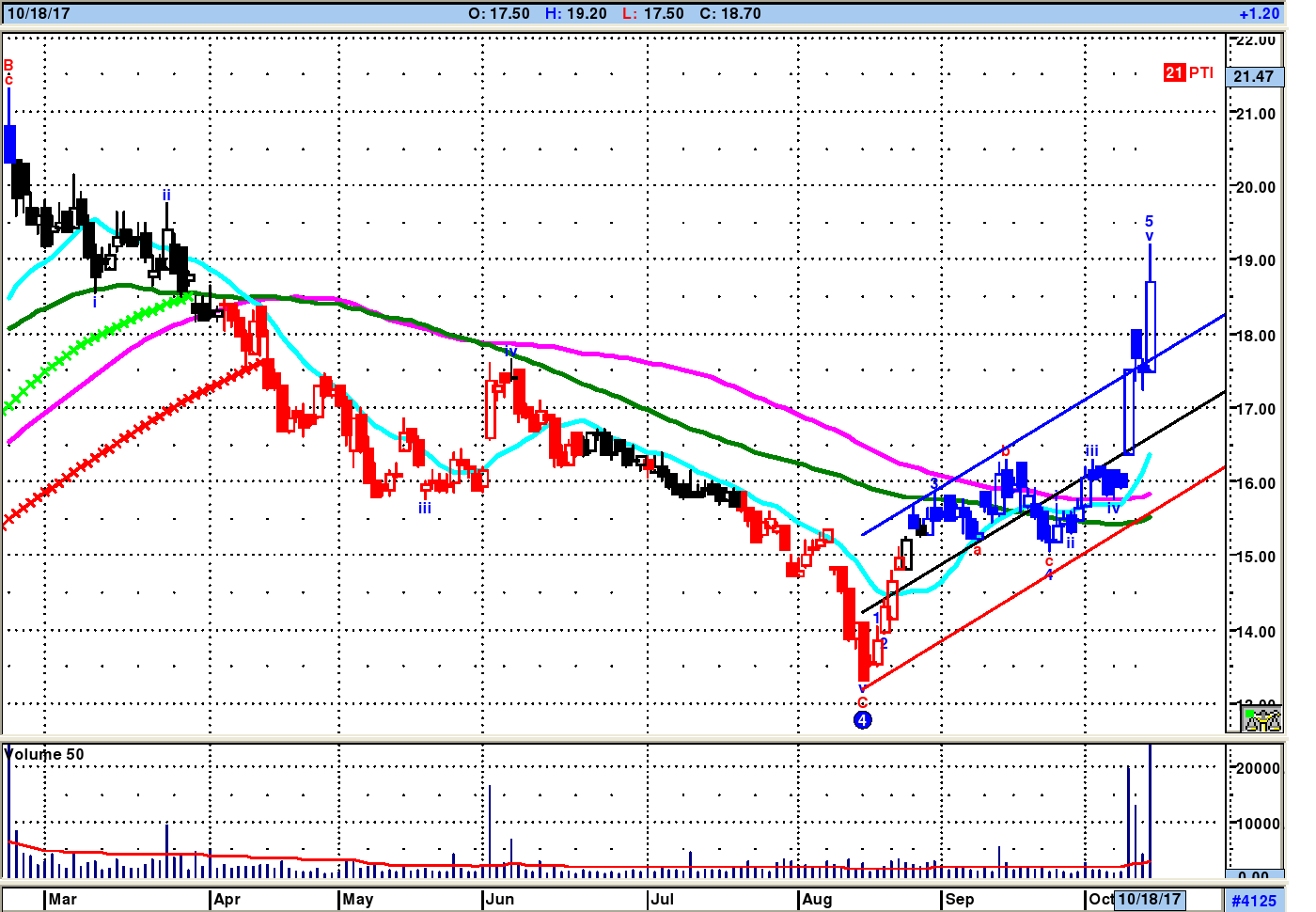This screenshot has width=1316, height=912.
Task: Click the red 21 PTI indicator badge
Action: [1188, 73]
